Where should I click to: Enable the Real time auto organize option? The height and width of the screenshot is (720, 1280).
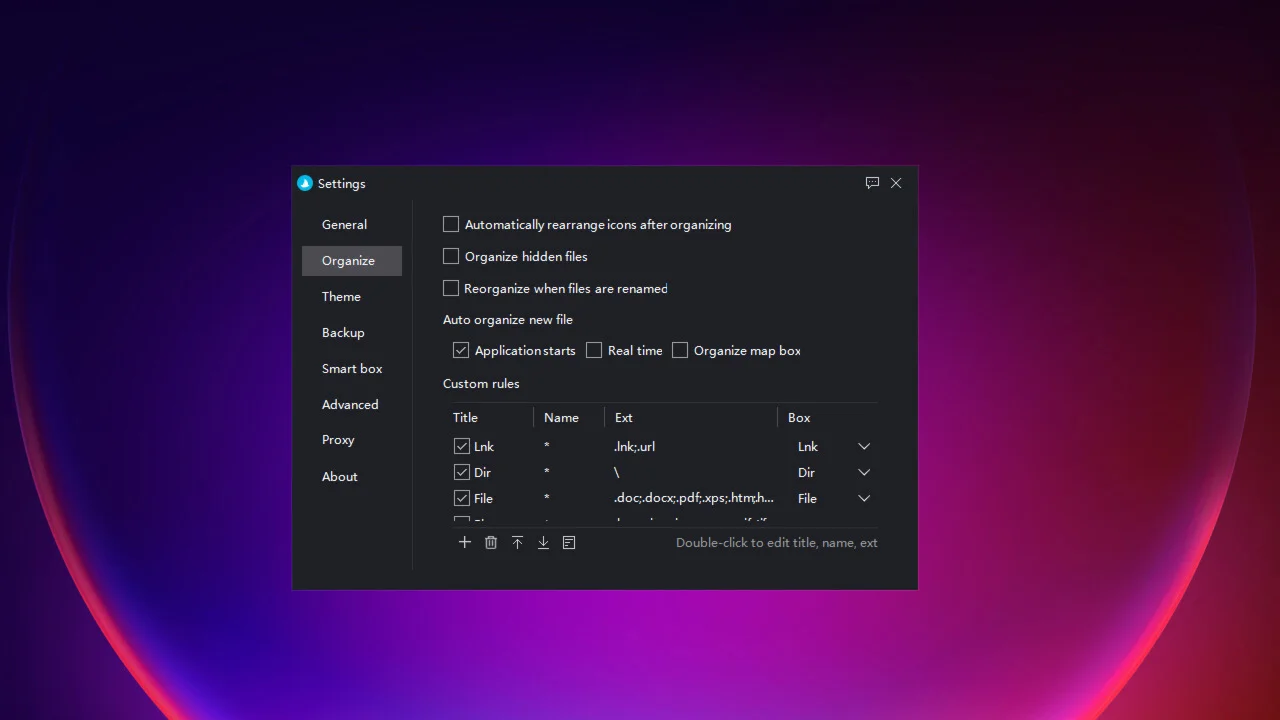click(594, 350)
